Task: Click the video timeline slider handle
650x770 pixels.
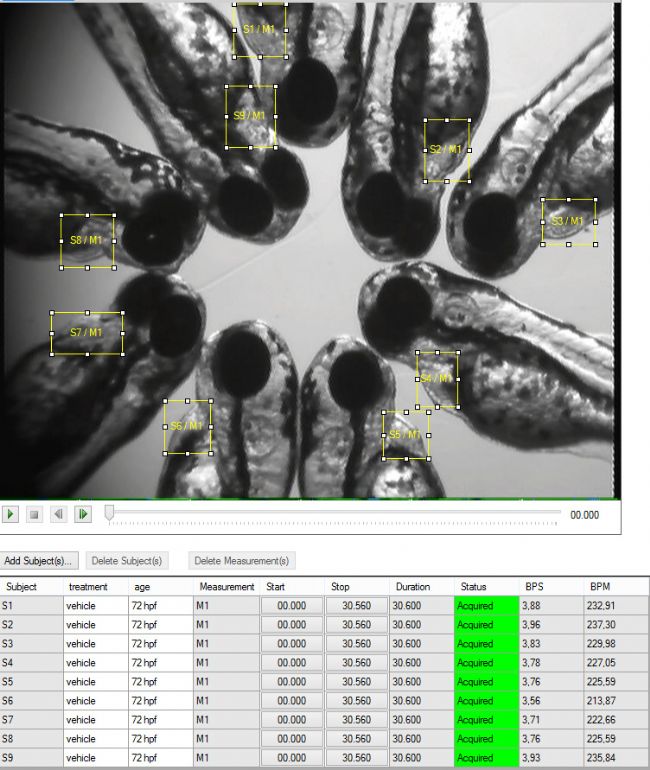Action: [109, 513]
